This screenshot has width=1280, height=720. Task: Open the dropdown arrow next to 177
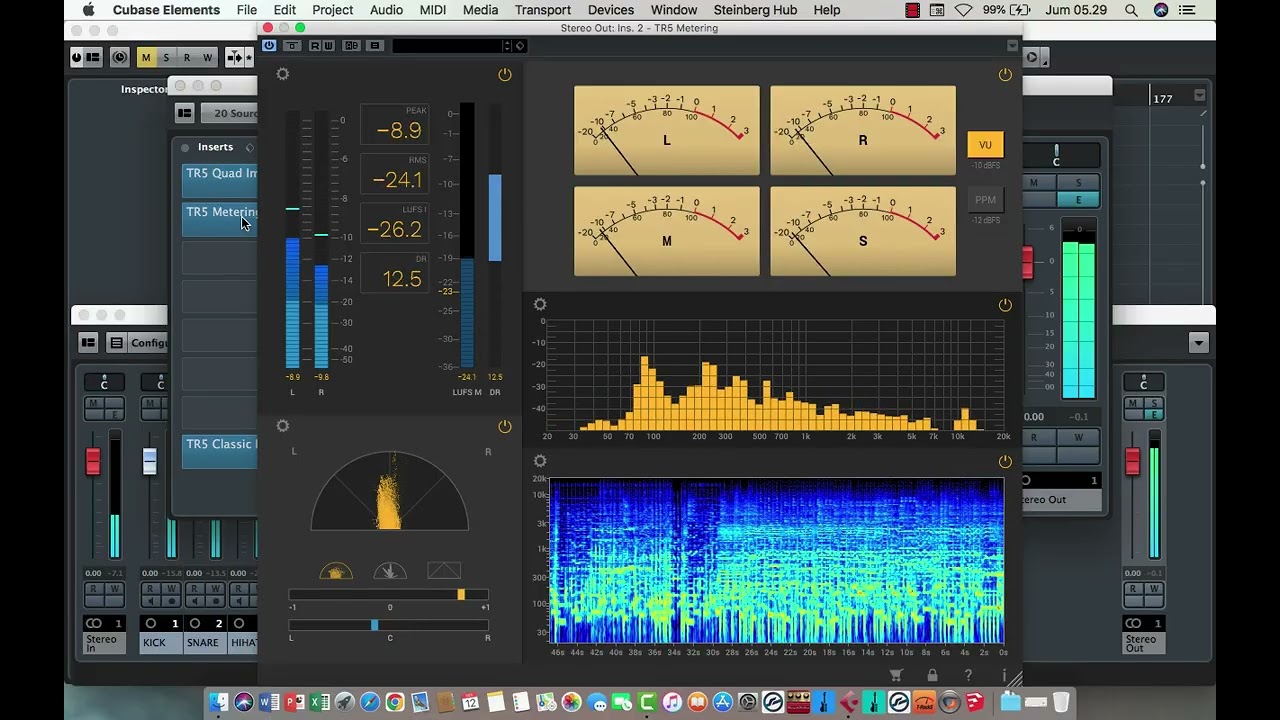click(1199, 96)
